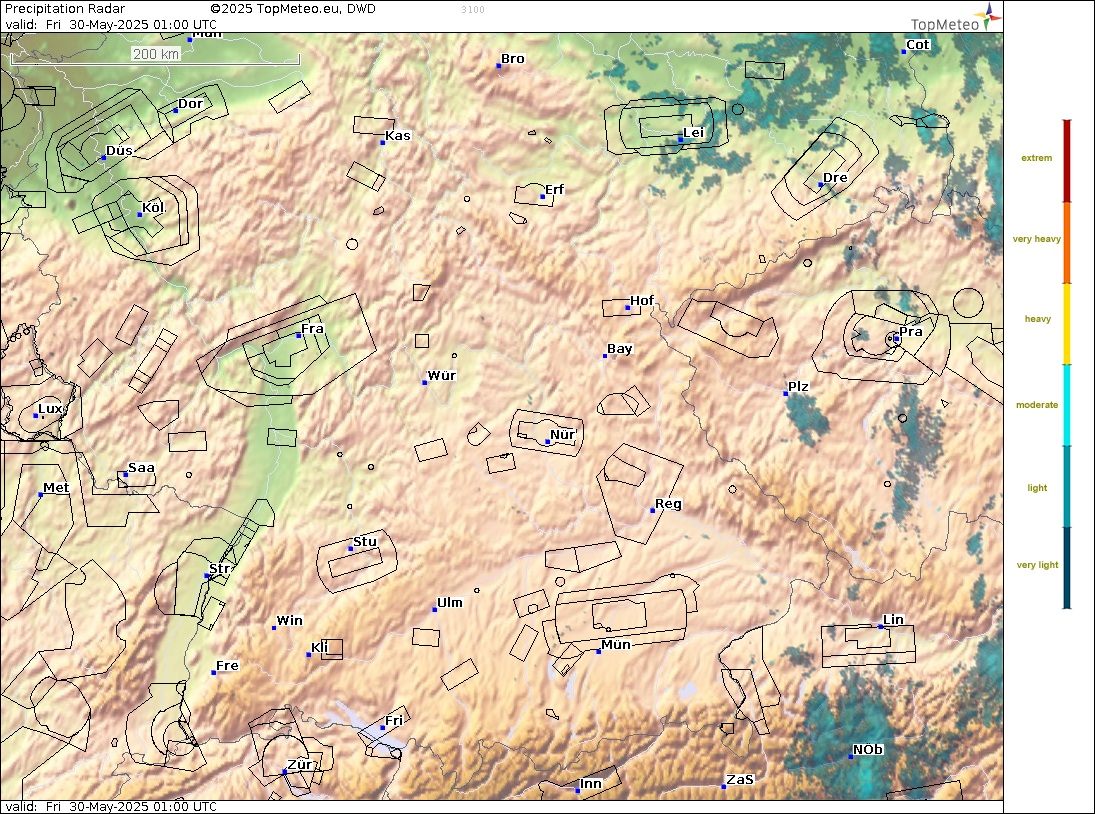Select the yellow 'heavy' legend segment
Screen dimensions: 1095x814
(1066, 324)
